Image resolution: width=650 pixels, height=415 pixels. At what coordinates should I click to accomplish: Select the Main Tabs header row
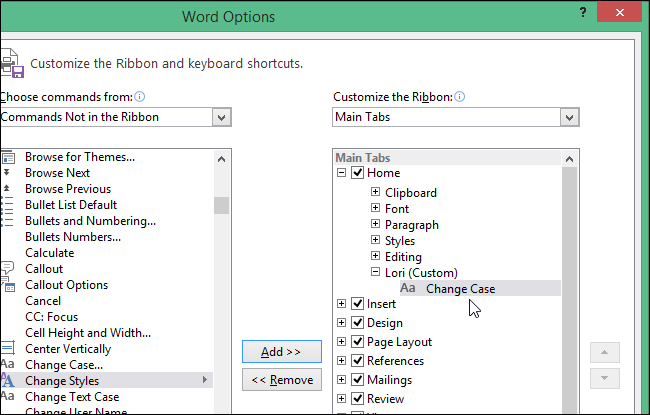[x=447, y=158]
